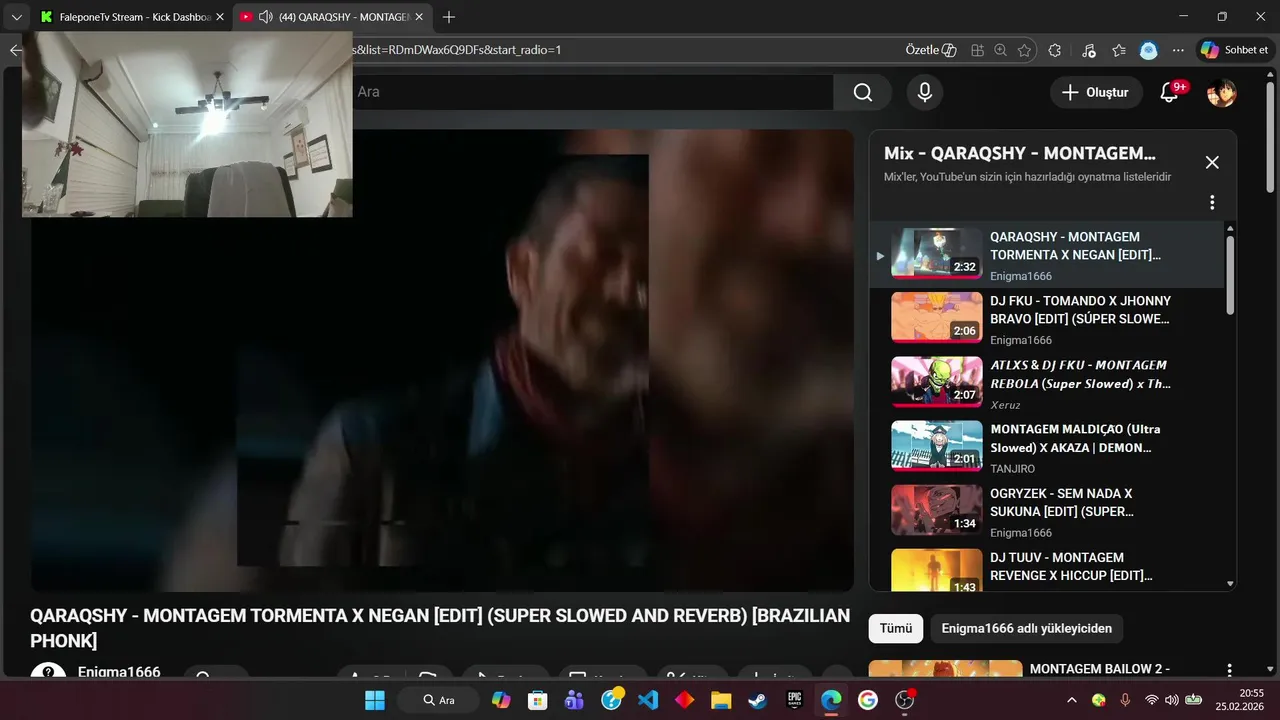The height and width of the screenshot is (720, 1280).
Task: Click the YouTube search input field
Action: [593, 92]
